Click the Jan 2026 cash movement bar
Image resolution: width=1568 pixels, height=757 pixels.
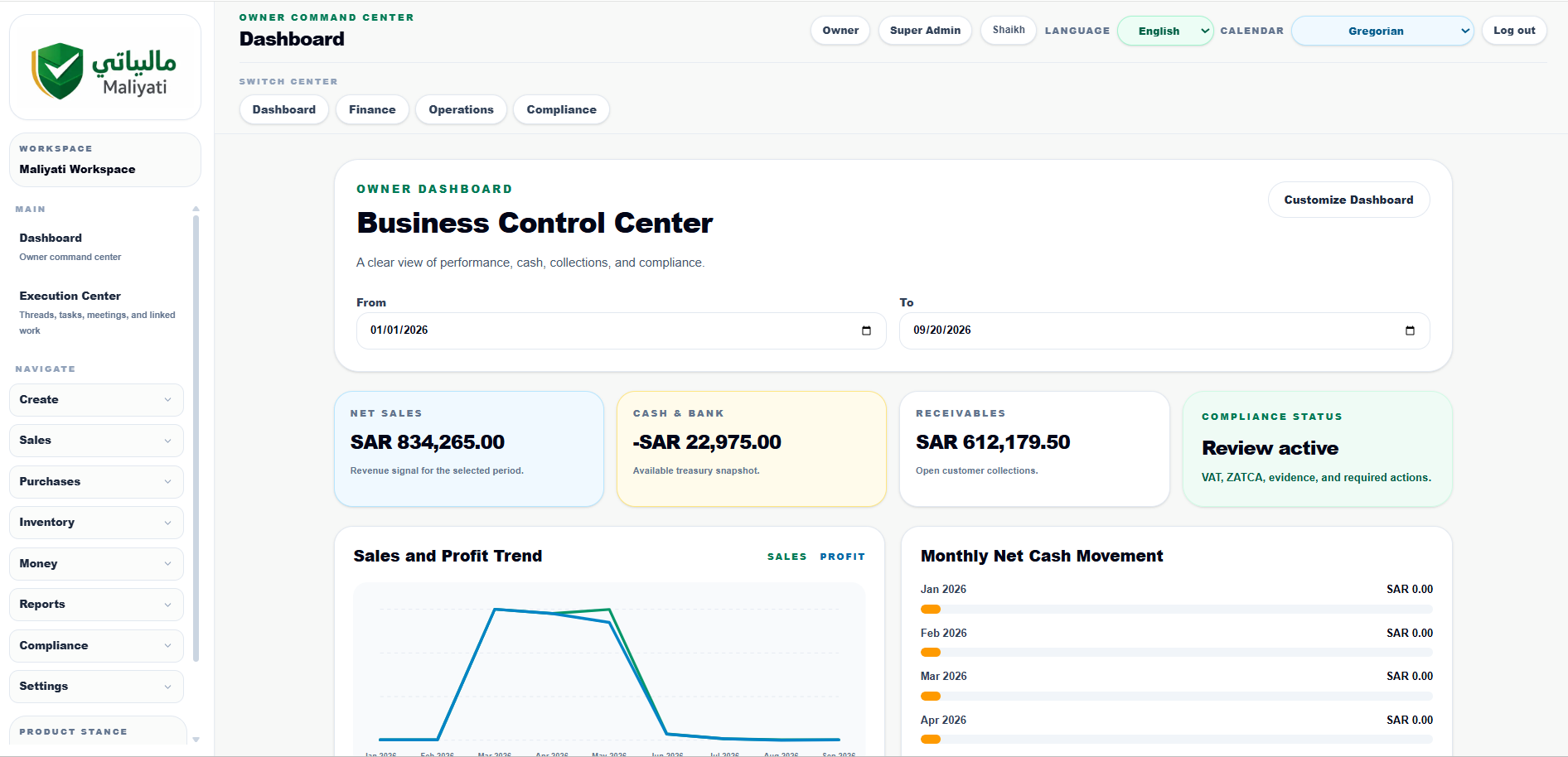(x=1176, y=610)
